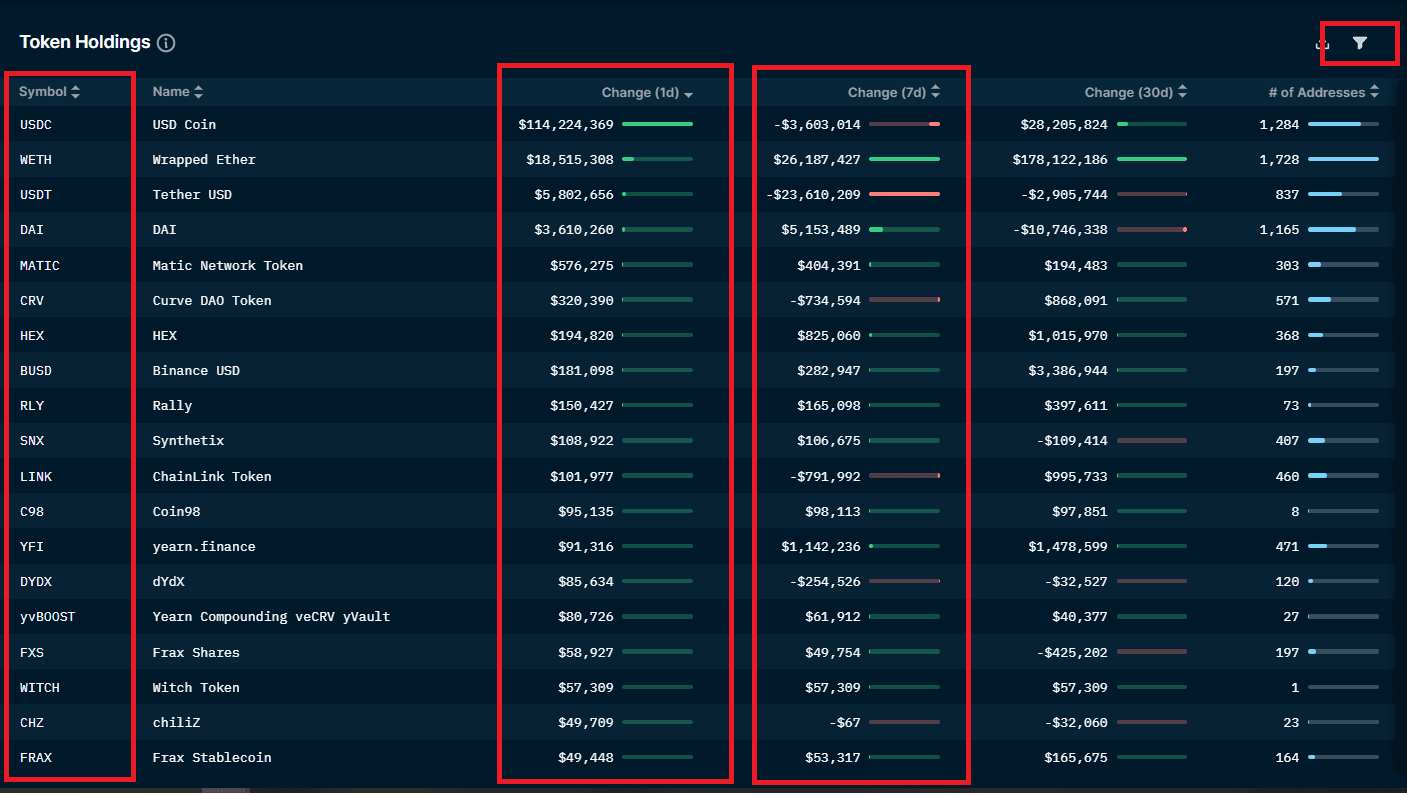1407x796 pixels.
Task: Select the -$23,610,209 7d change value
Action: click(813, 195)
